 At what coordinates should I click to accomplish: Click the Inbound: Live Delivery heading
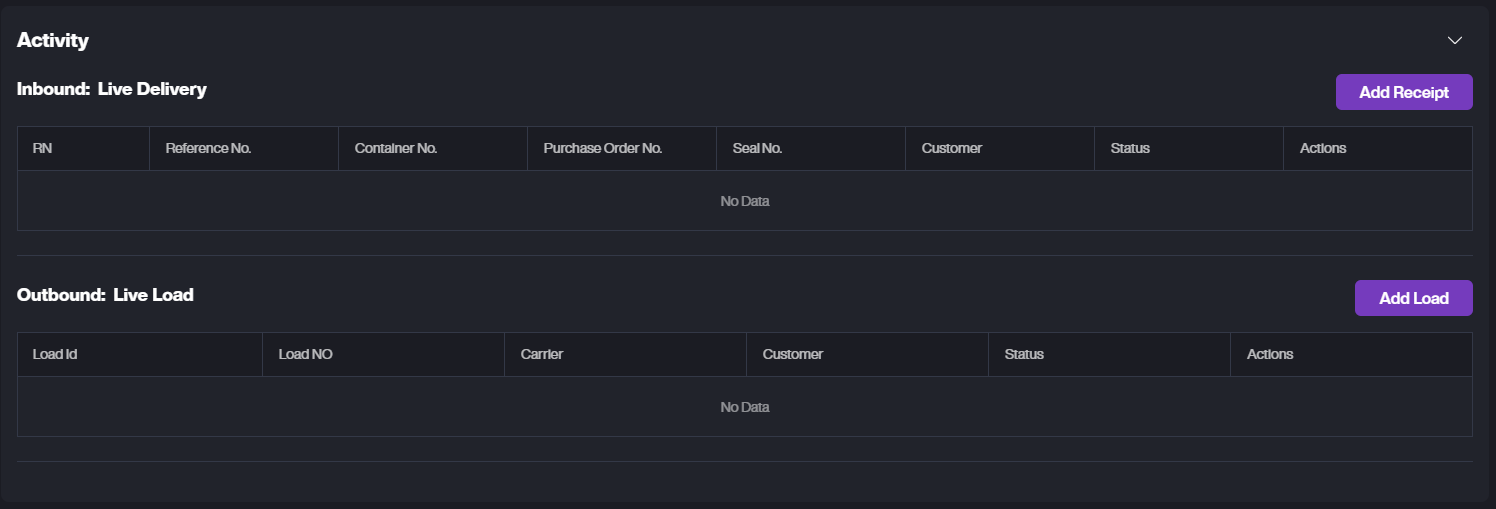click(112, 89)
